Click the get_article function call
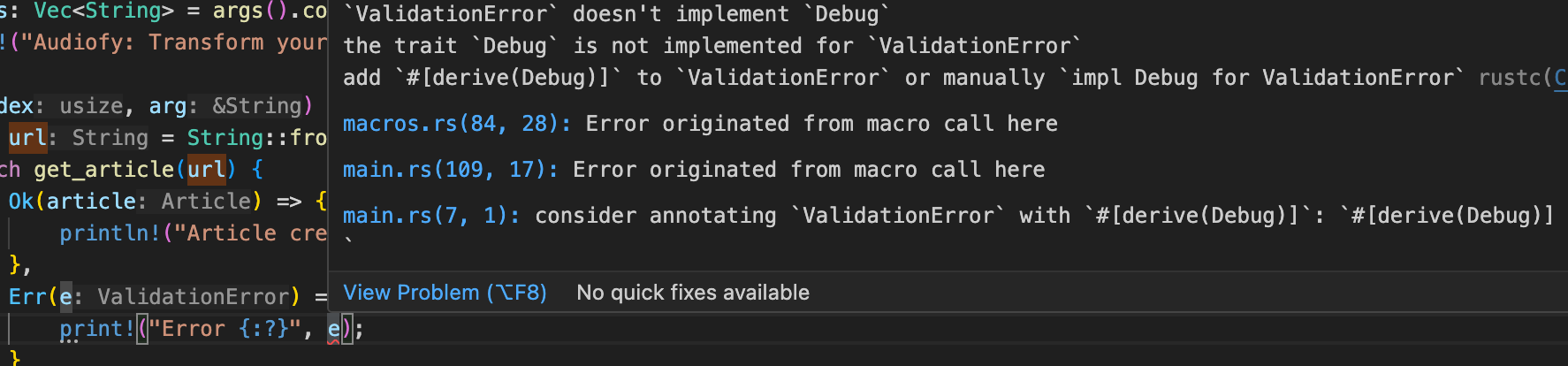The image size is (1568, 366). coord(103,170)
